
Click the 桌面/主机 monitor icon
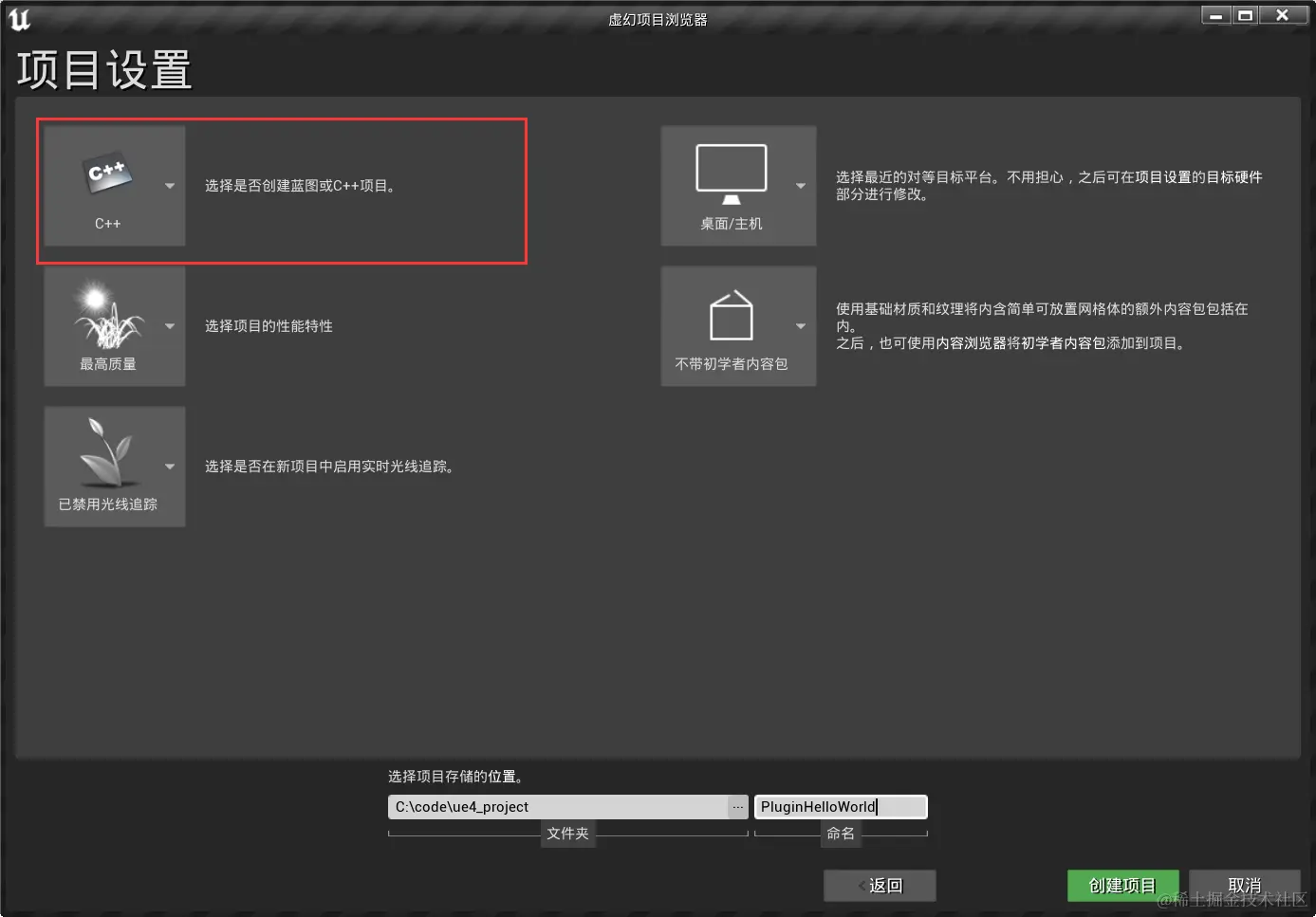tap(731, 174)
